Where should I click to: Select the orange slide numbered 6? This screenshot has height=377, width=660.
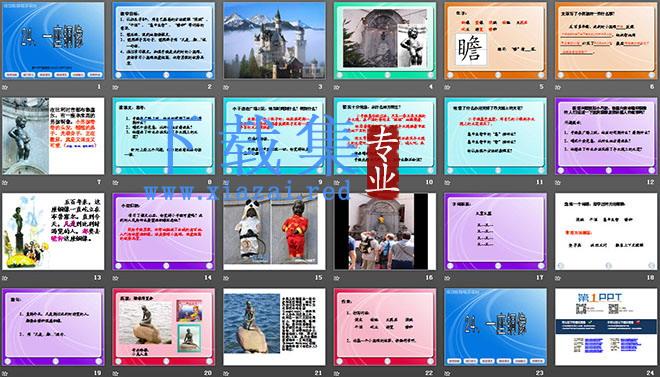tap(606, 40)
